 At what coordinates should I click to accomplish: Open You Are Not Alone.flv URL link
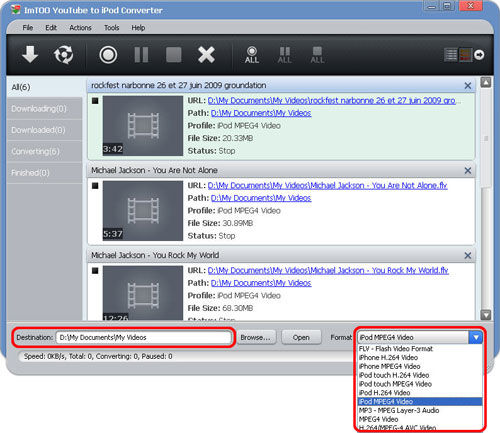327,185
